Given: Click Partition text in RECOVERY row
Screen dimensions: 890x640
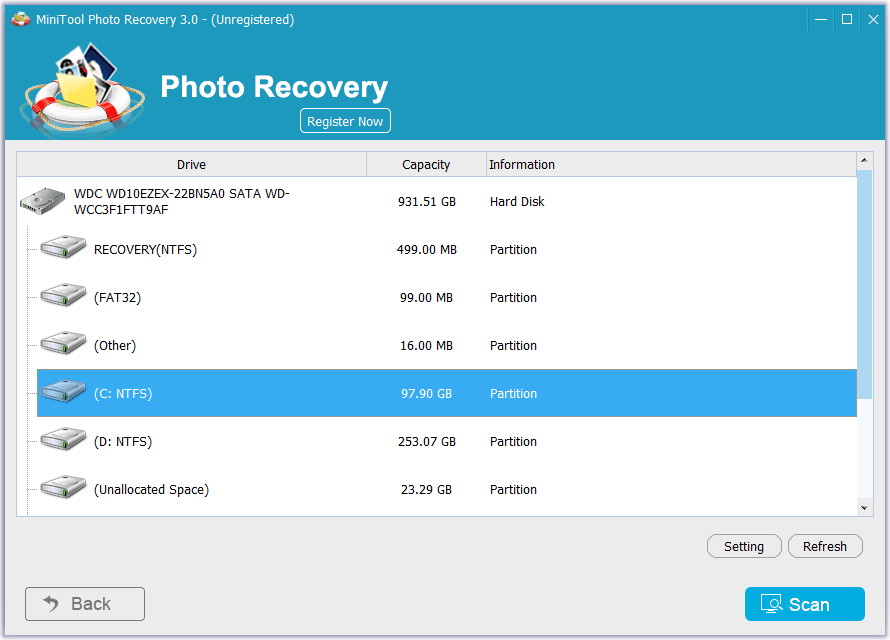Looking at the screenshot, I should 513,250.
